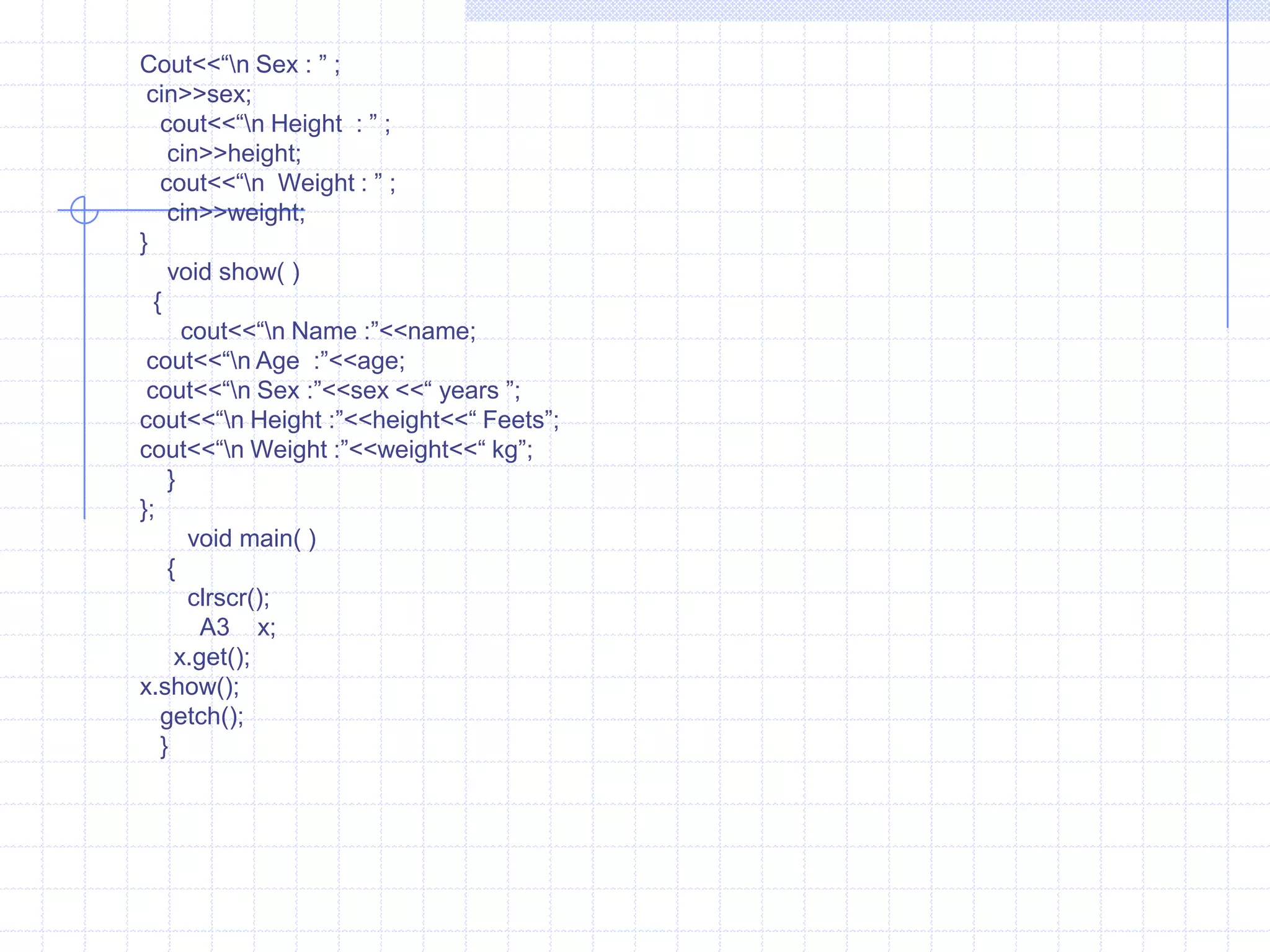Click the line containing 'years'
The image size is (1270, 952).
(x=333, y=390)
